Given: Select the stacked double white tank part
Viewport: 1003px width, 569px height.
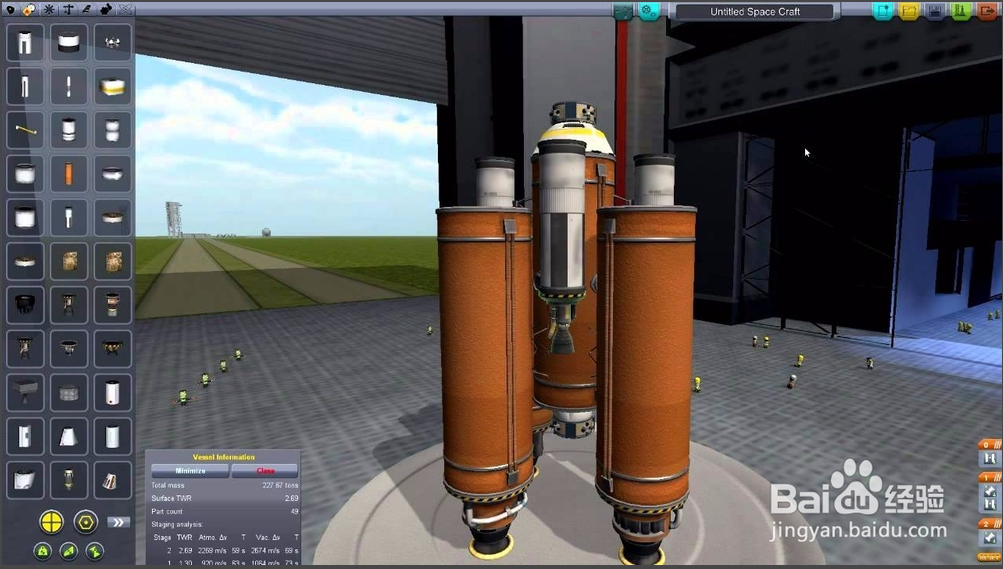Looking at the screenshot, I should 113,130.
